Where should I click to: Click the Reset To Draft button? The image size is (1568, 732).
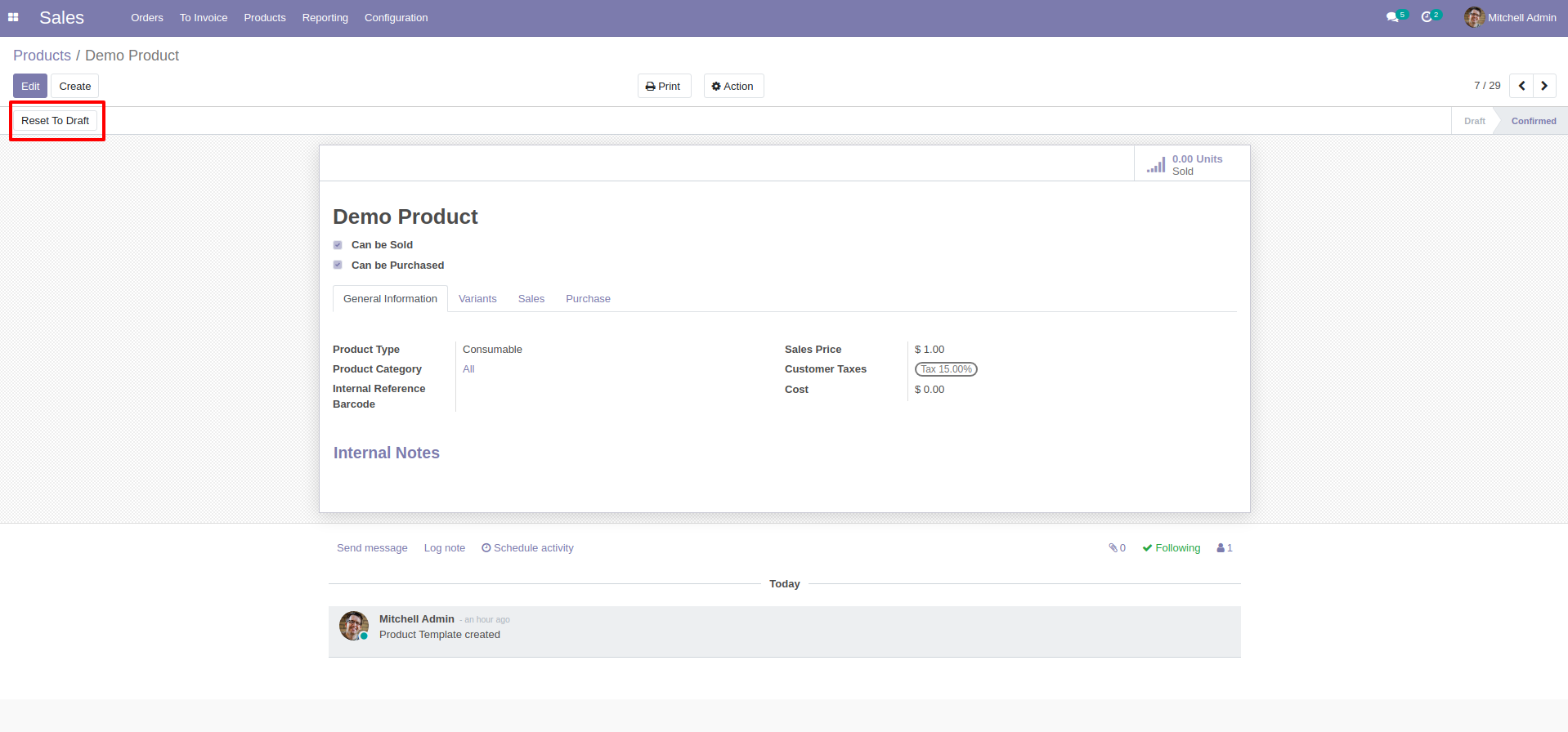[x=56, y=121]
